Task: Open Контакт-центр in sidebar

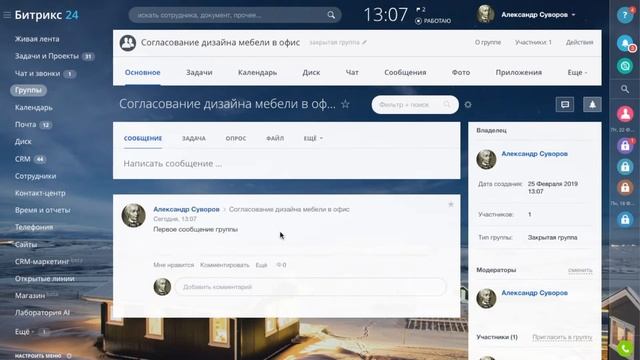Action: click(40, 193)
